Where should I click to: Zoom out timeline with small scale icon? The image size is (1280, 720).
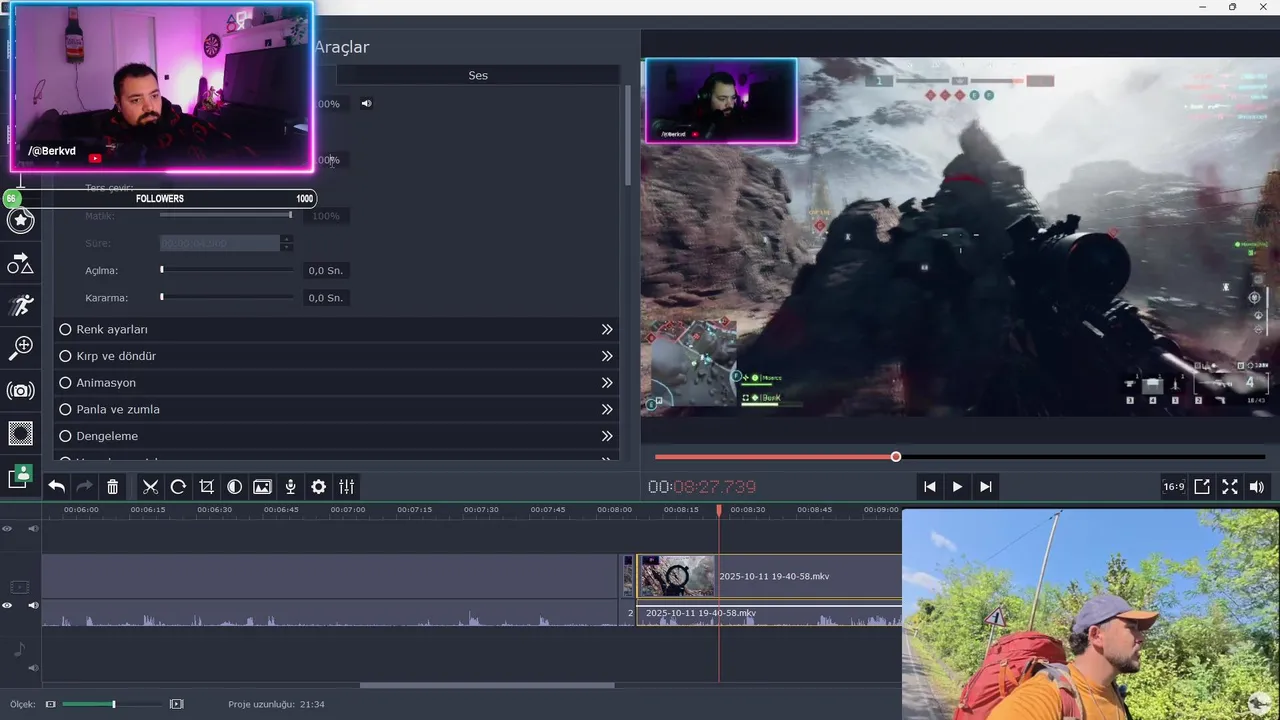pos(51,704)
